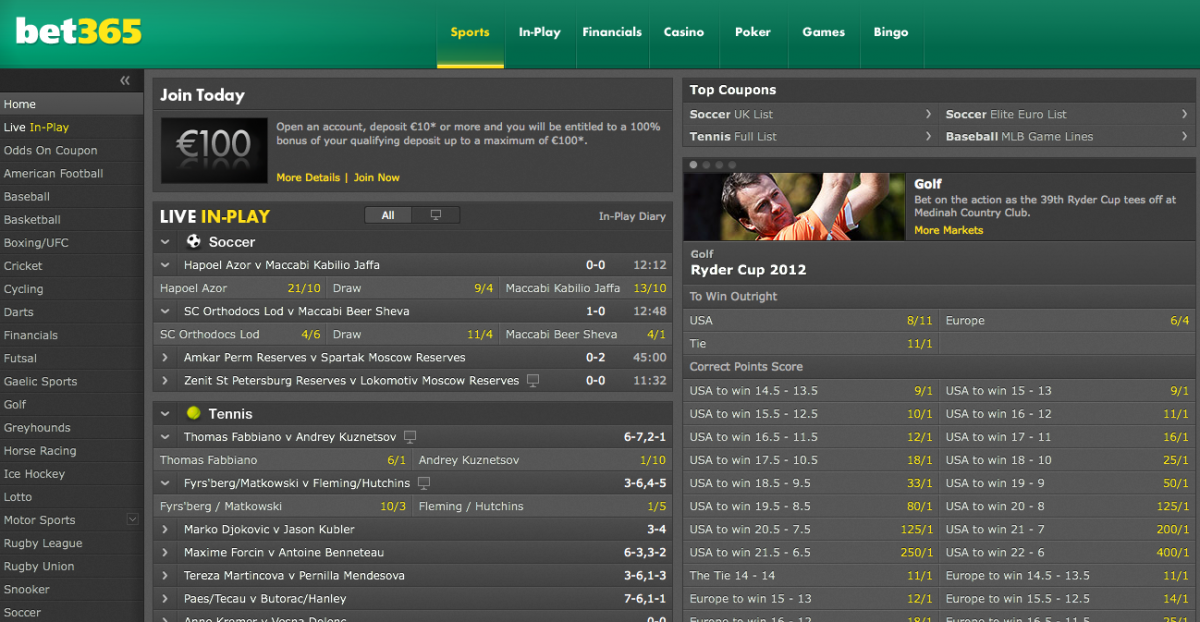Collapse Fyrs'berg/Matkowski v Fleming/Hutchins match

coord(165,483)
